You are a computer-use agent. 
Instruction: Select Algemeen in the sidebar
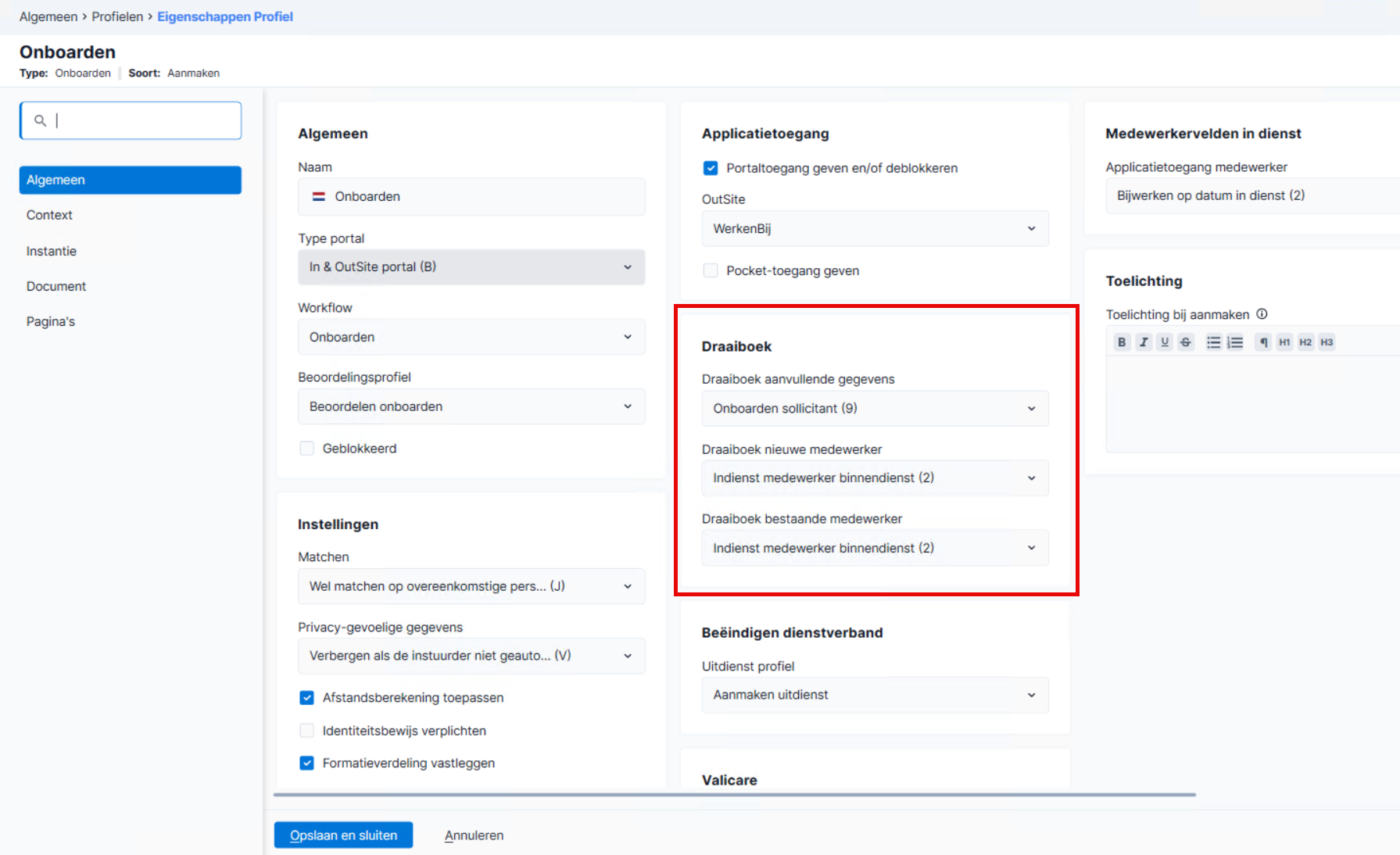pyautogui.click(x=131, y=180)
